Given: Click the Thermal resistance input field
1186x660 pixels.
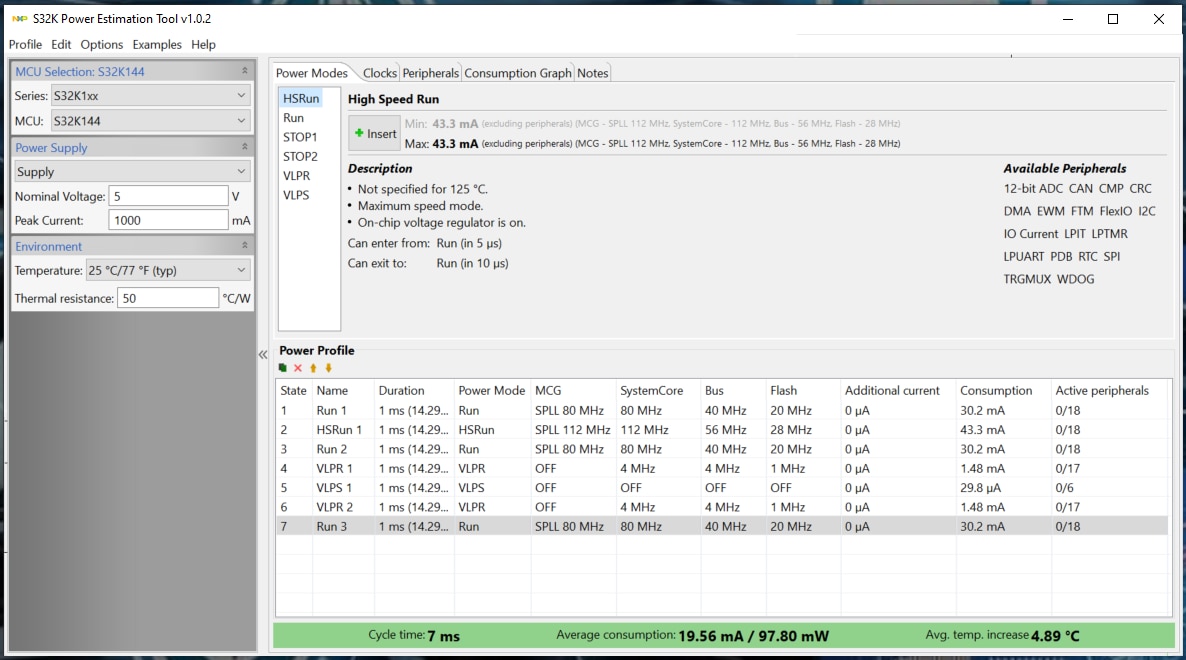Looking at the screenshot, I should pyautogui.click(x=167, y=298).
